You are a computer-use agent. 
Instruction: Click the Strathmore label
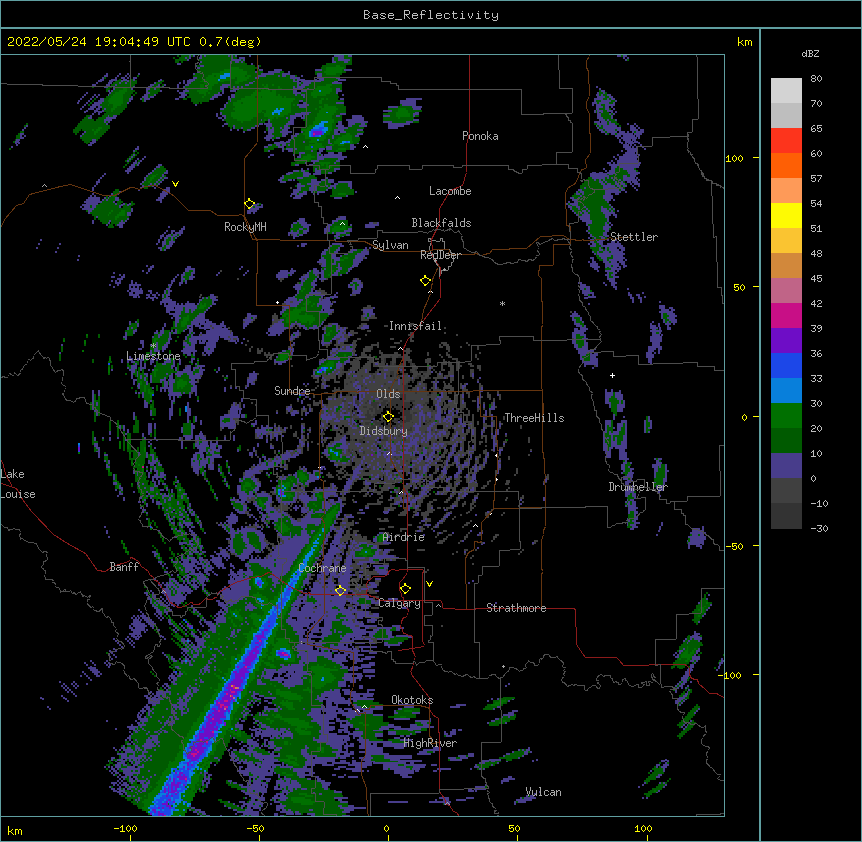tap(516, 608)
